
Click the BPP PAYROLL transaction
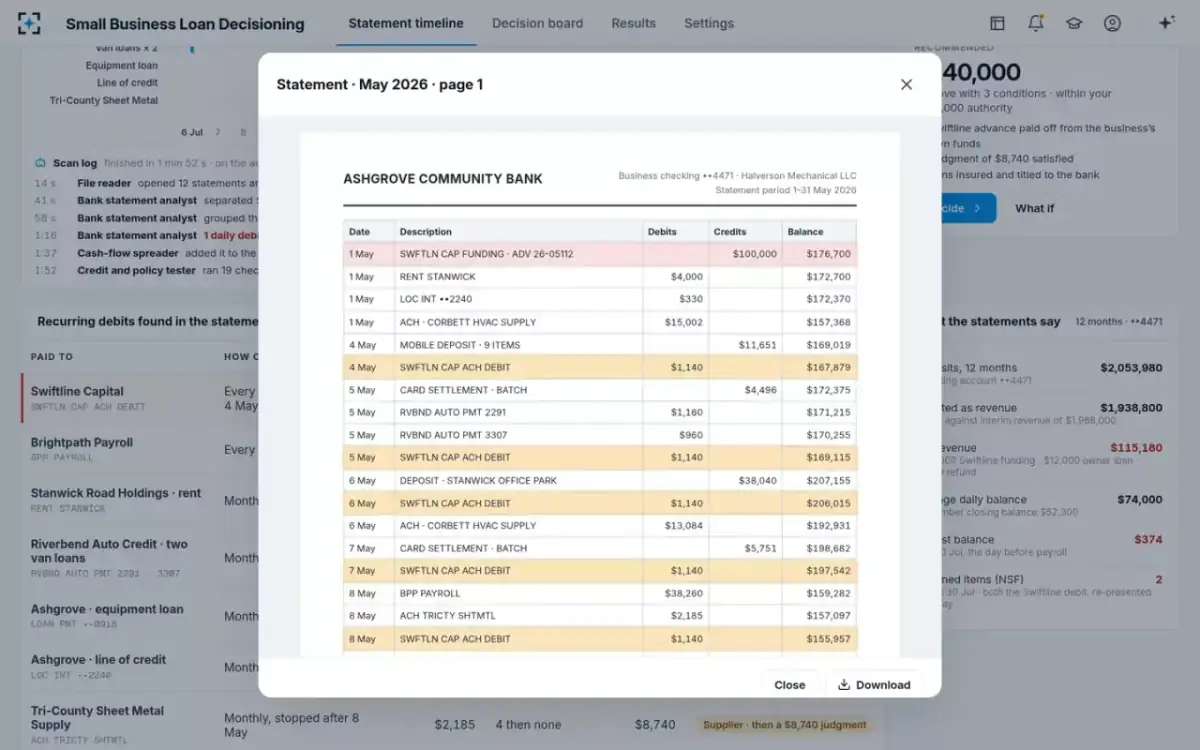point(600,593)
